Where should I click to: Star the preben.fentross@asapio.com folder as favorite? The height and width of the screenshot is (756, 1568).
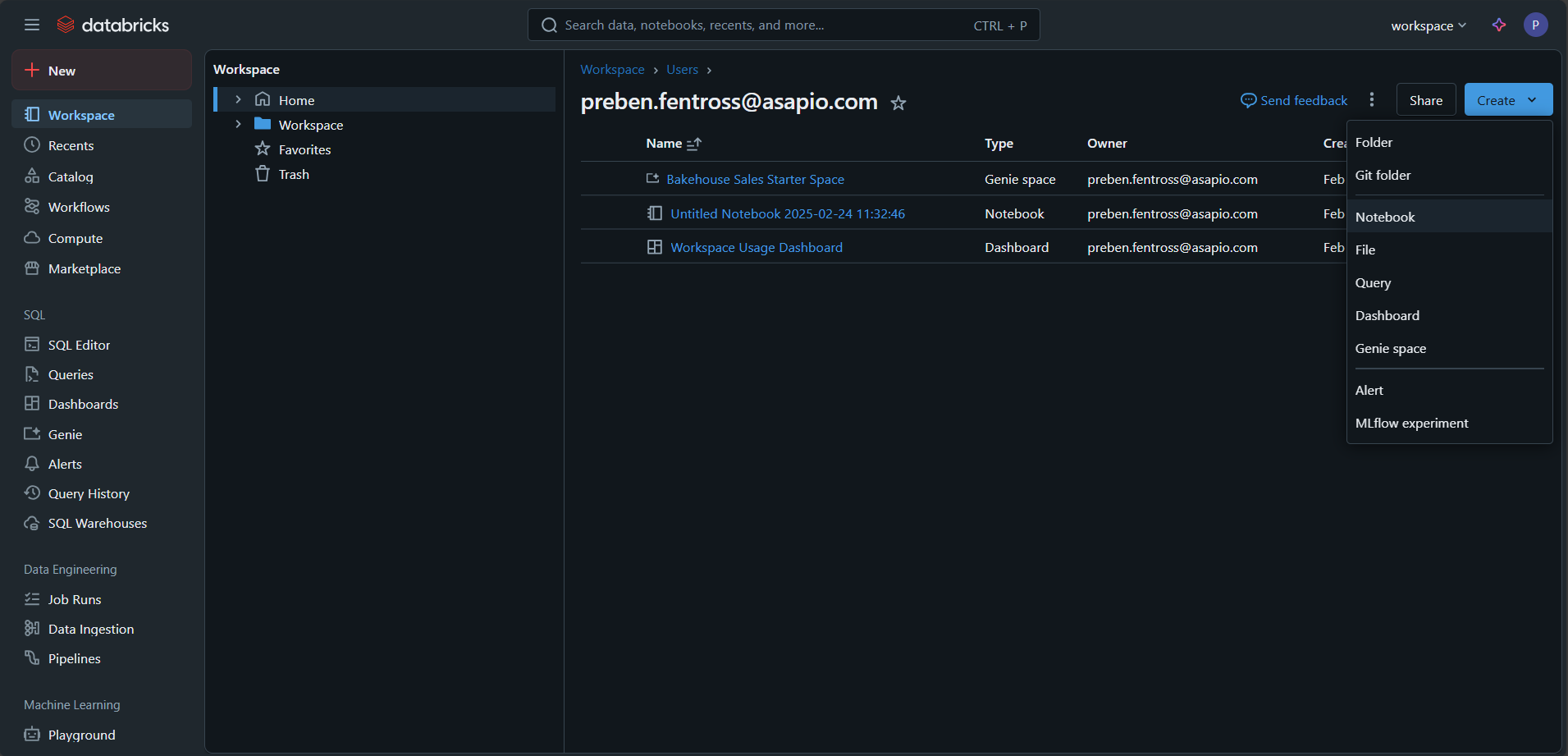(898, 103)
